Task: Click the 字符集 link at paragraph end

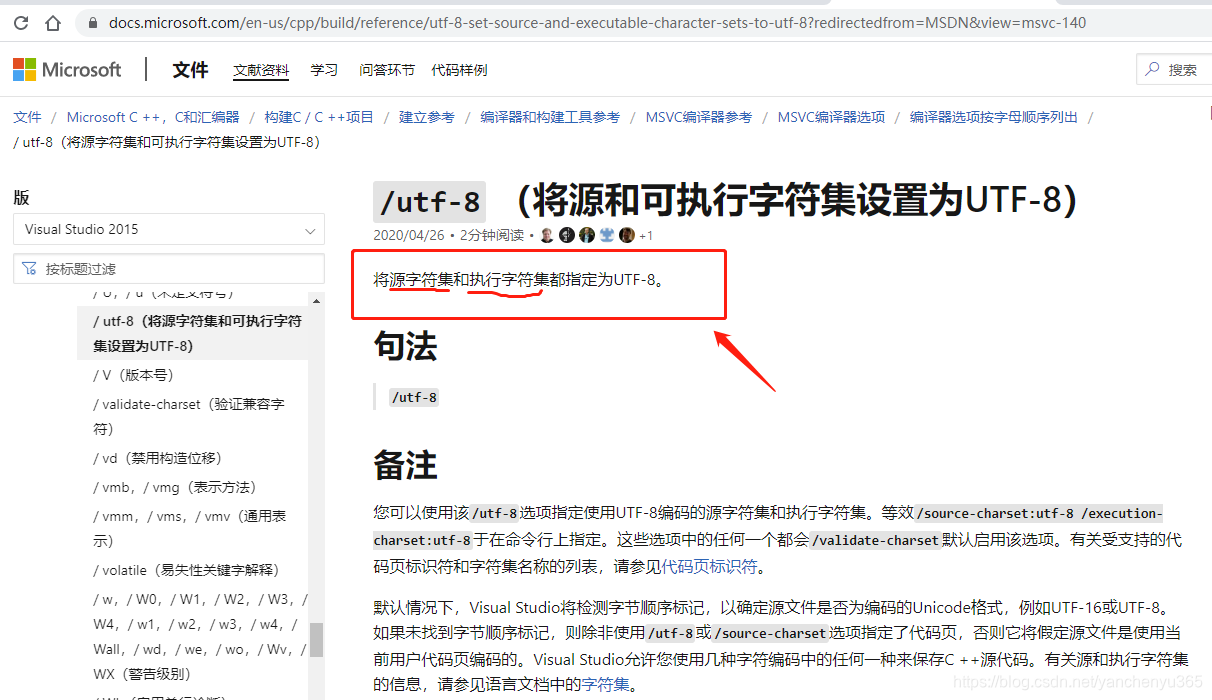Action: pyautogui.click(x=606, y=685)
